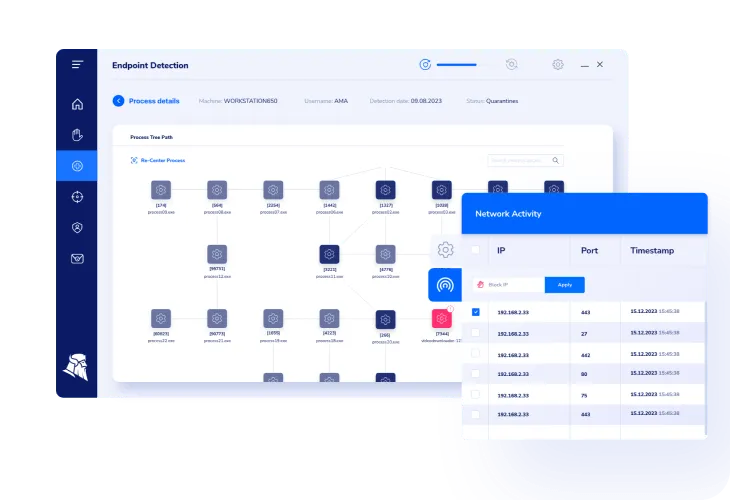Click the Re-Center Process link
This screenshot has height=500, width=730.
[158, 160]
